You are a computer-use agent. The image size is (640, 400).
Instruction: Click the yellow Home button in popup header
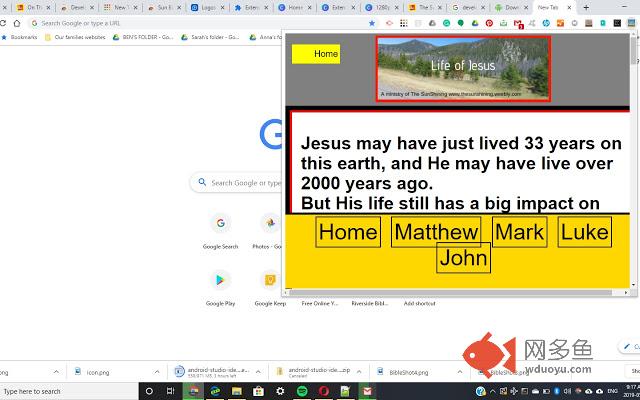[x=316, y=54]
